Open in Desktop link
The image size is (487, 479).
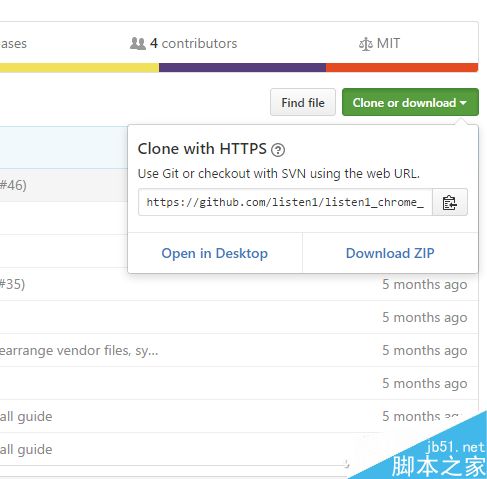click(x=215, y=253)
